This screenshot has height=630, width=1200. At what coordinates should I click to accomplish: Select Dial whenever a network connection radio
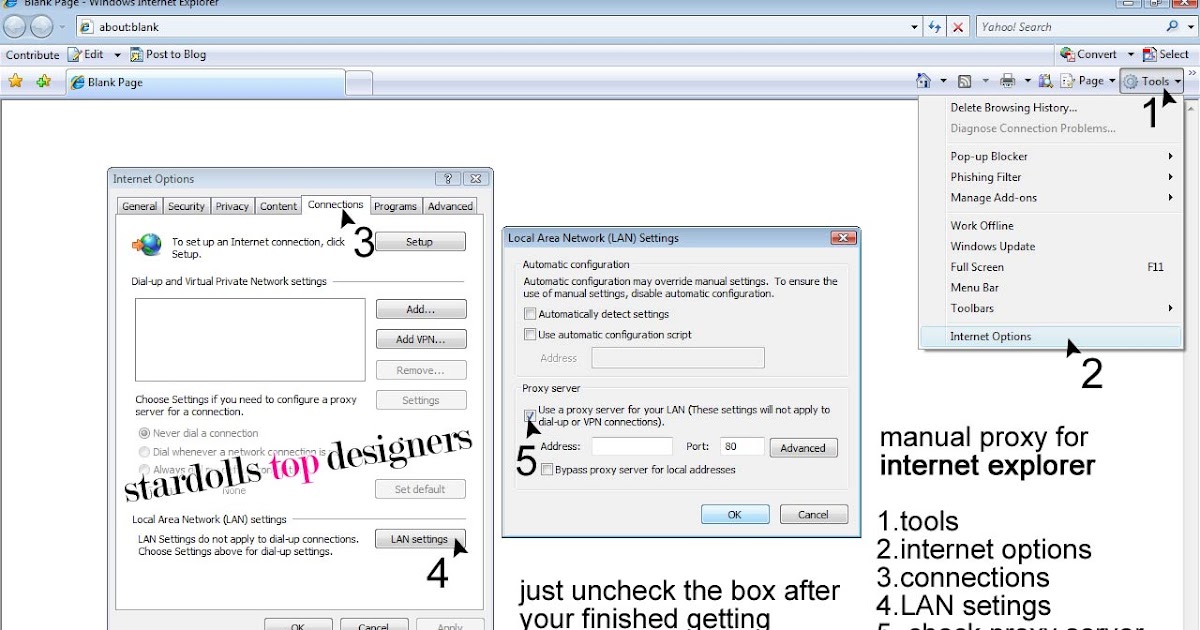(144, 452)
